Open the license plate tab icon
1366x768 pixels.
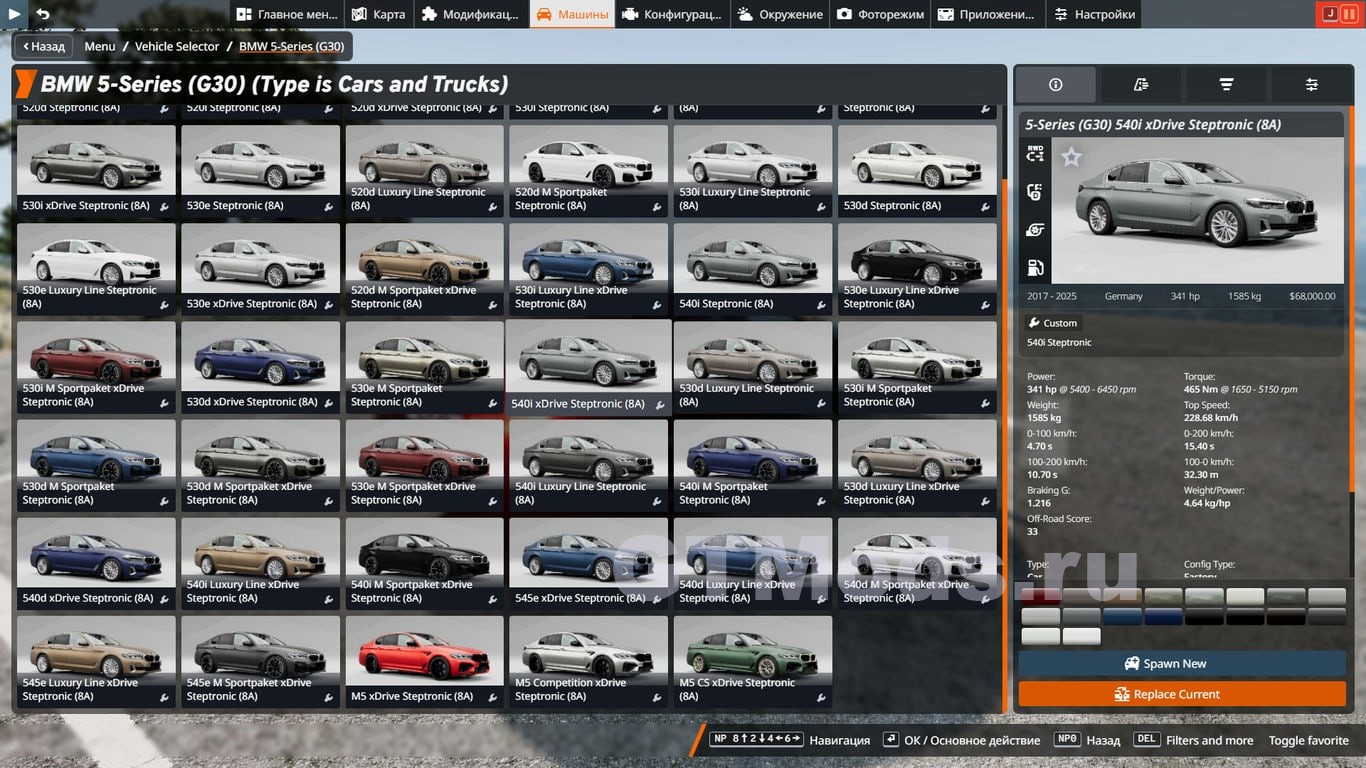(1141, 85)
